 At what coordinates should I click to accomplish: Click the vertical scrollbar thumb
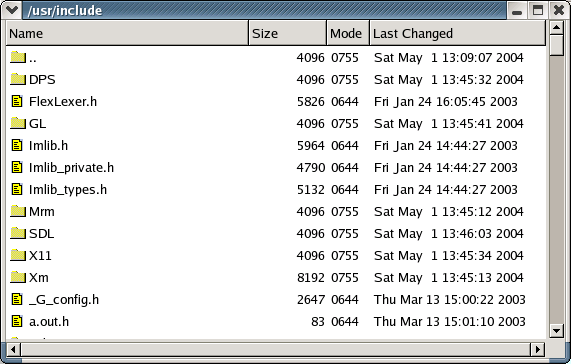[556, 45]
